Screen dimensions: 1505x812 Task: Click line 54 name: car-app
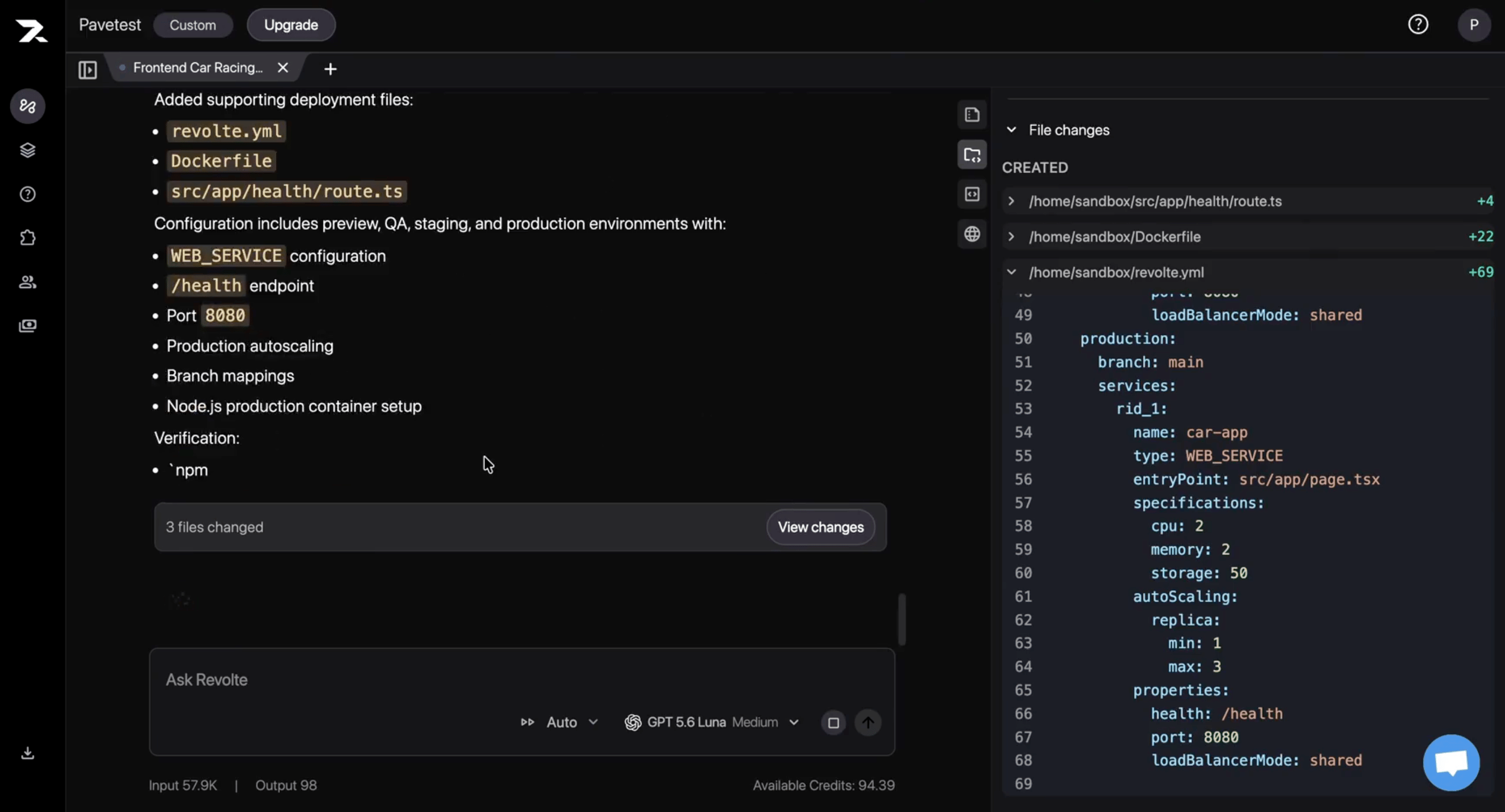click(1190, 432)
